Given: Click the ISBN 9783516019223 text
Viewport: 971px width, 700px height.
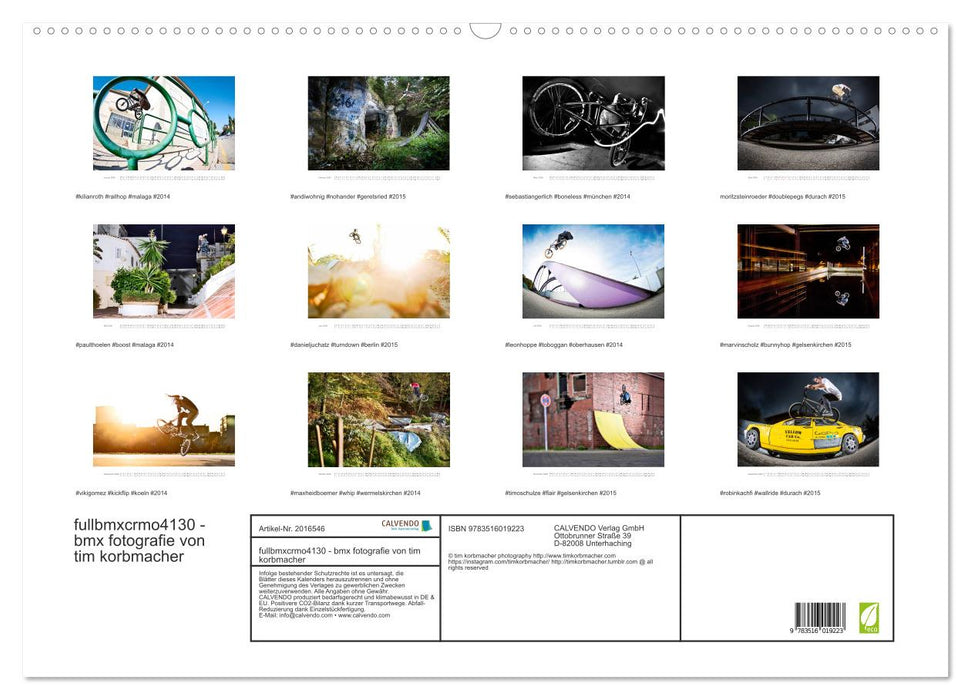Looking at the screenshot, I should pyautogui.click(x=487, y=530).
